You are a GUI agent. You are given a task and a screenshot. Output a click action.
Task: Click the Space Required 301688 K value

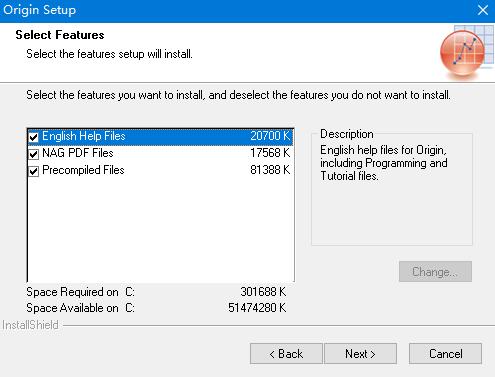(x=263, y=292)
